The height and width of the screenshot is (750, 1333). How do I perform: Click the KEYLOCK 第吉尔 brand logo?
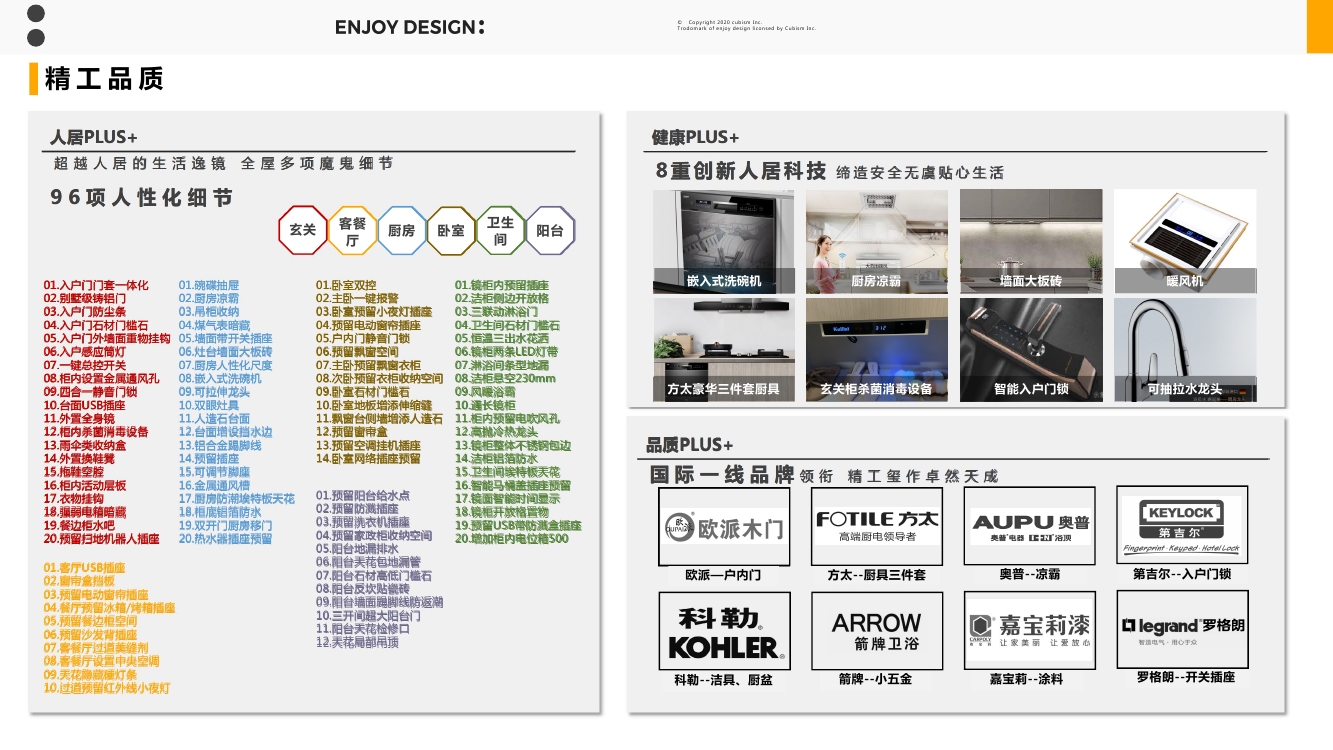tap(1182, 526)
